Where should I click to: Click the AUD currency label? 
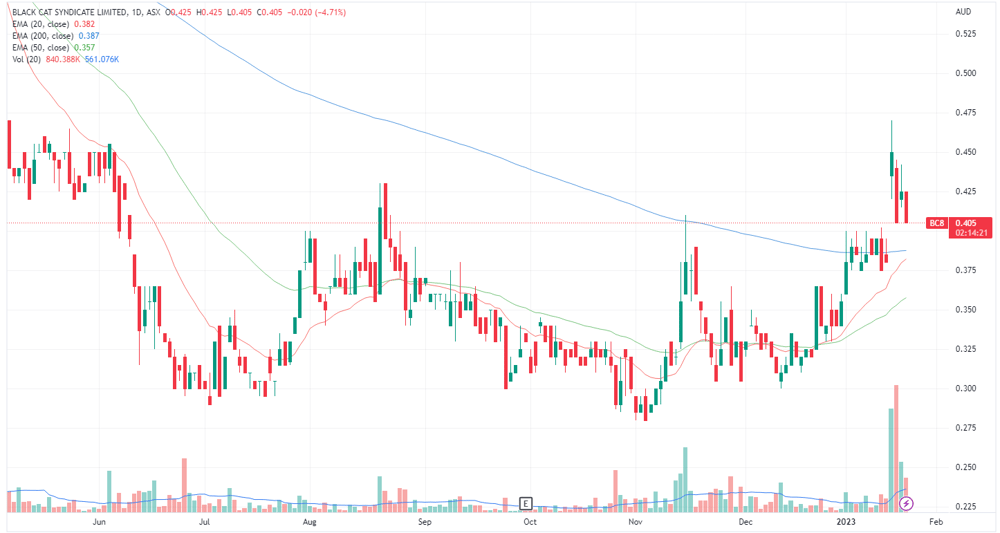coord(963,12)
